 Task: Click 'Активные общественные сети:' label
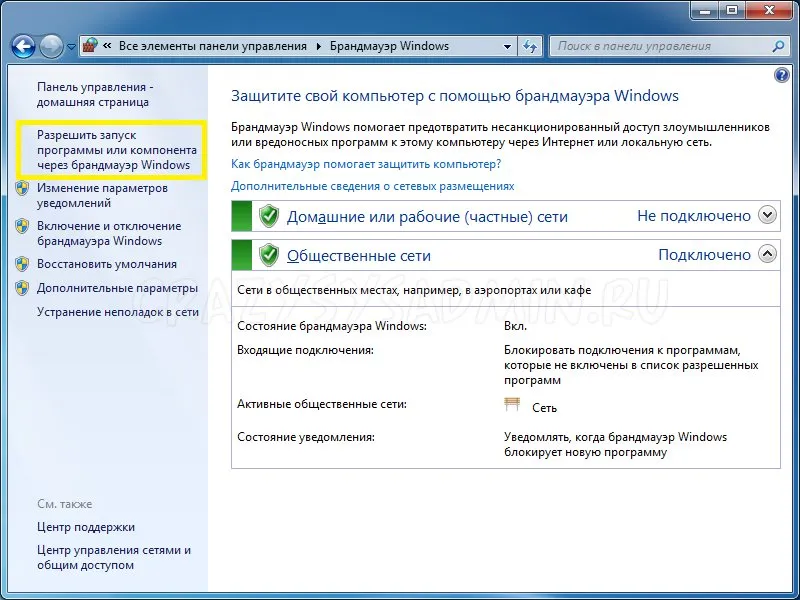322,404
